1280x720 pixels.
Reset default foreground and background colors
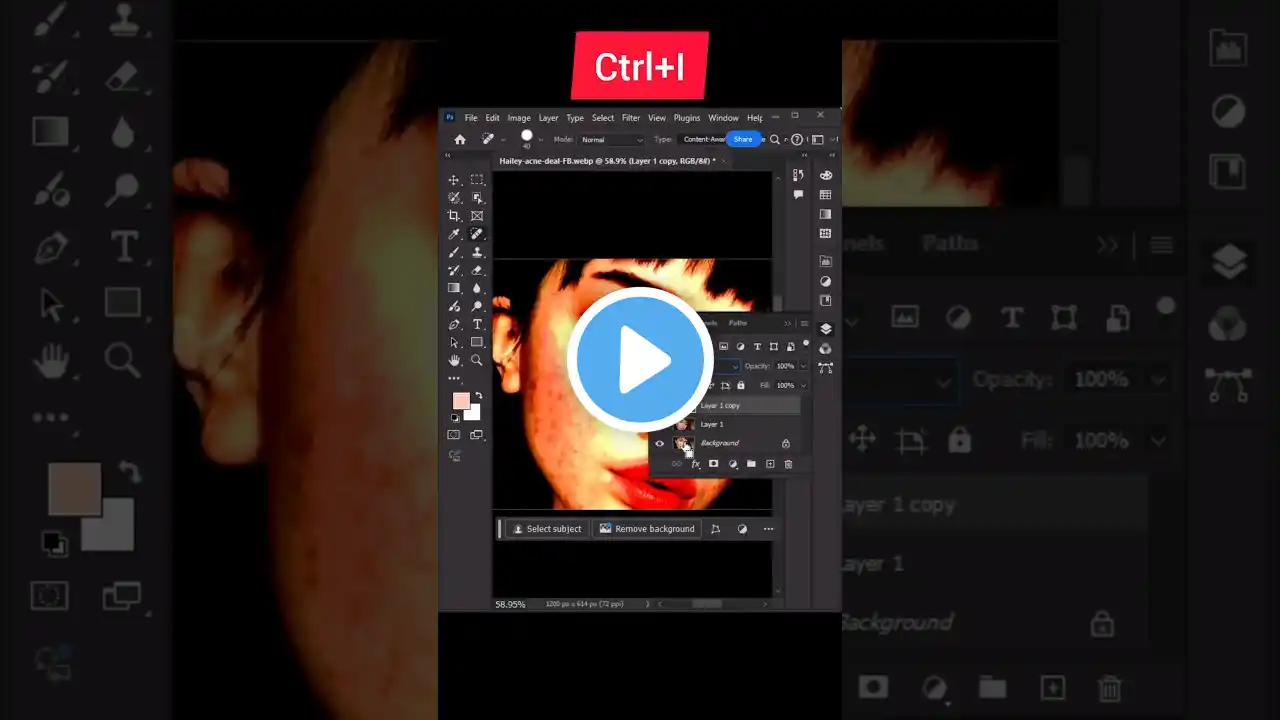[x=456, y=418]
